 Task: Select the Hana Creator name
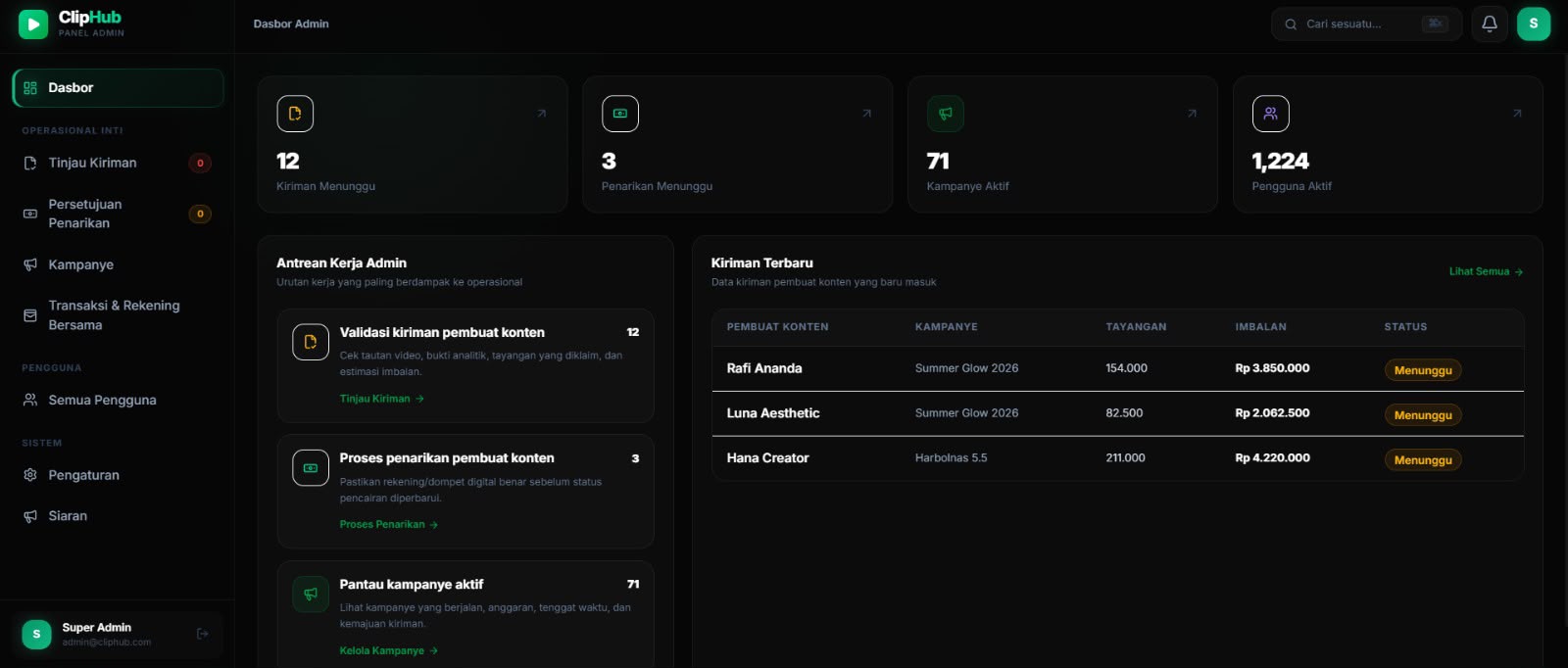[767, 458]
